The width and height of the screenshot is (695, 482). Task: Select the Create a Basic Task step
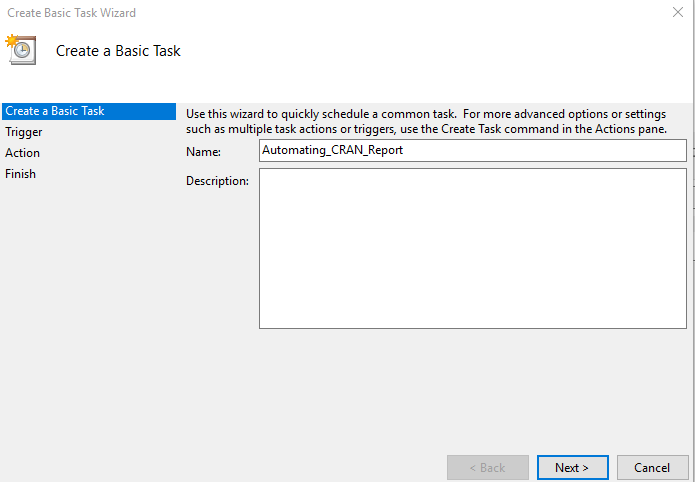tap(89, 111)
